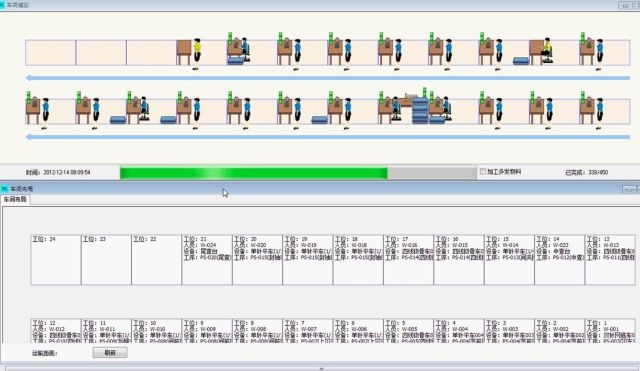Image resolution: width=640 pixels, height=371 pixels.
Task: Select worker at workstation 16 in simulation
Action: pos(449,55)
